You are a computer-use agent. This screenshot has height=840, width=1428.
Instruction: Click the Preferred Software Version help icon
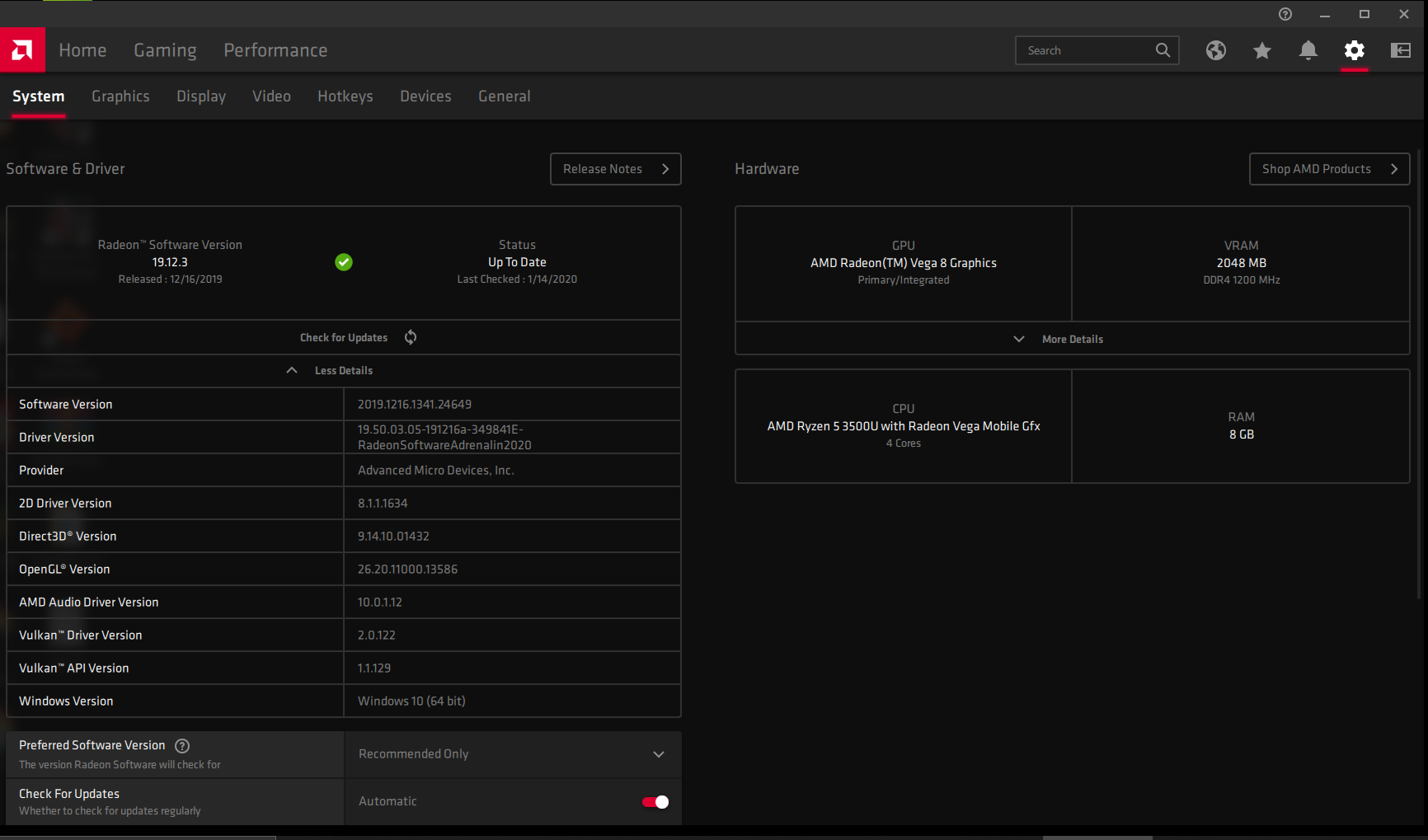click(x=183, y=746)
